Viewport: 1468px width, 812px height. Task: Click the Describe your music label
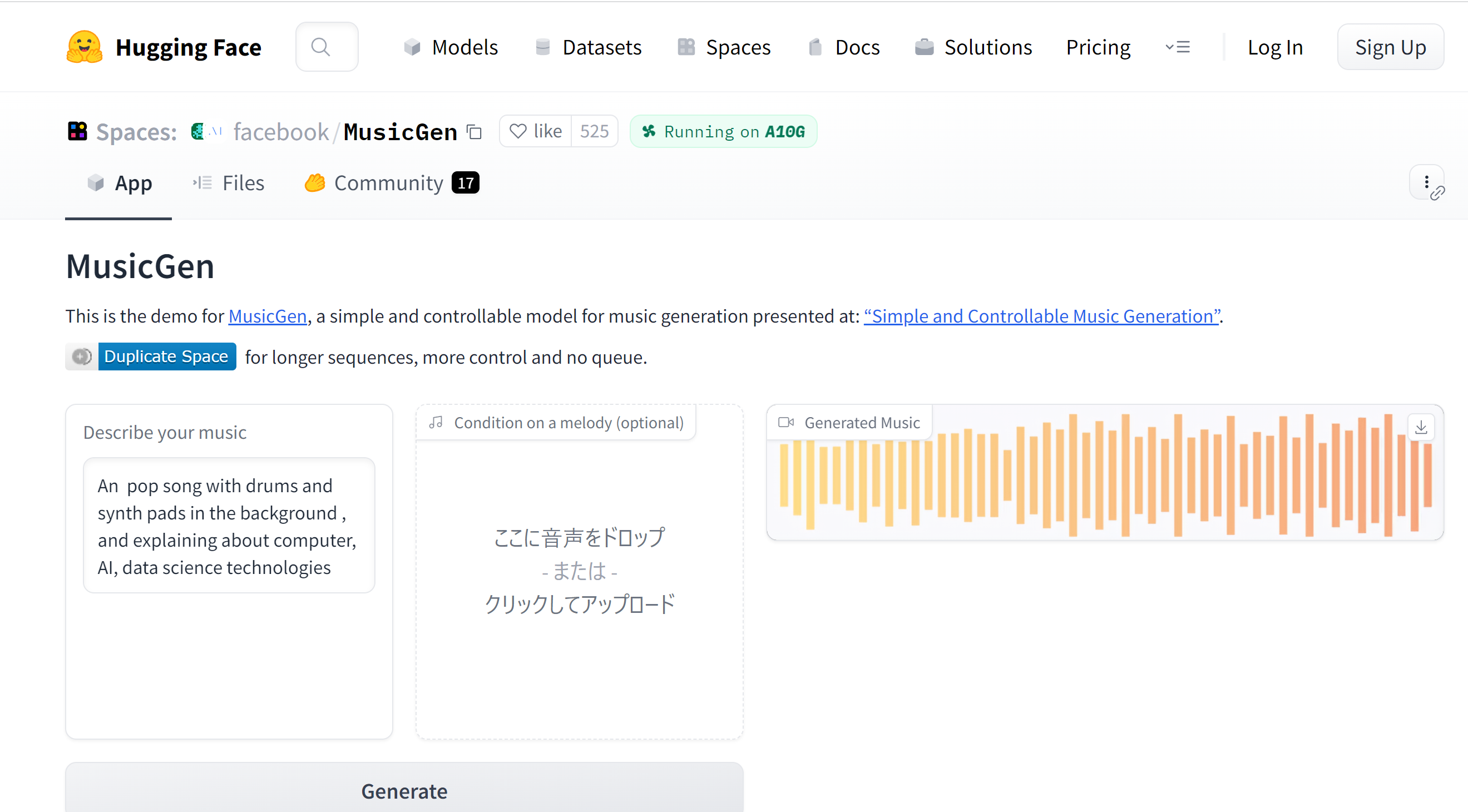pos(165,433)
